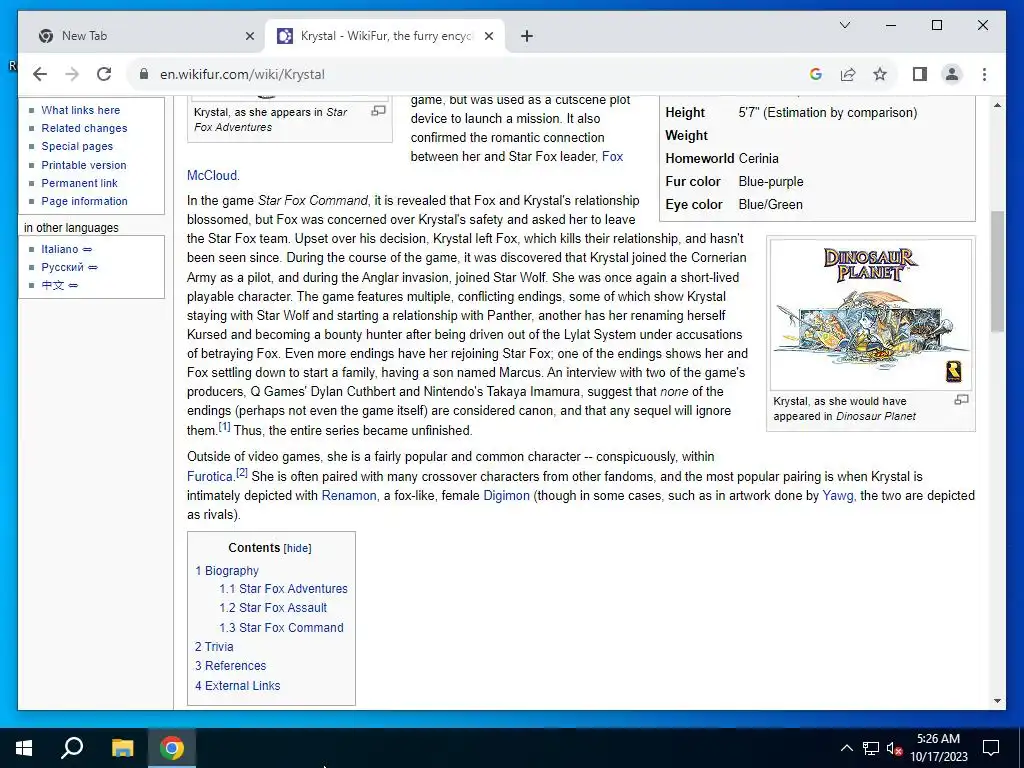1024x768 pixels.
Task: Hide the Contents table
Action: 298,549
